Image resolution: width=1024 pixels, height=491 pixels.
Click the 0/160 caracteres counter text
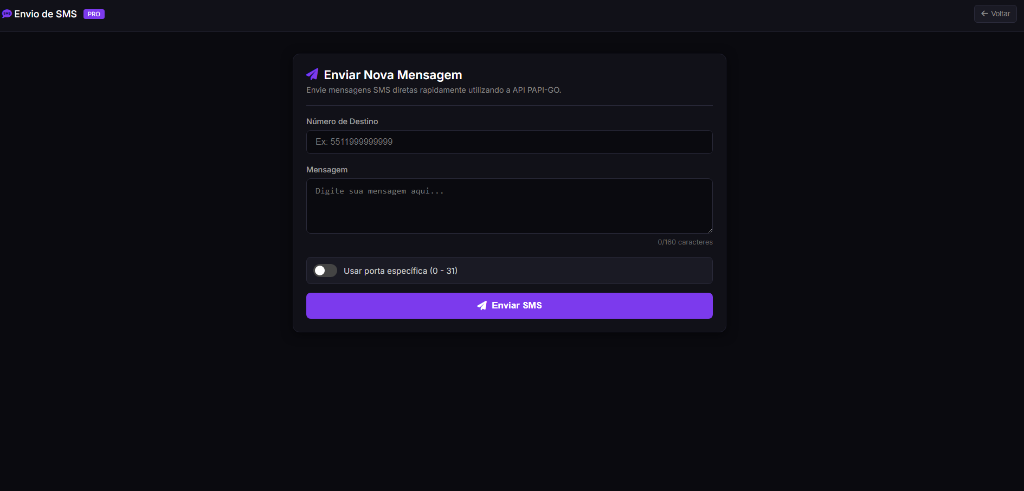(685, 242)
